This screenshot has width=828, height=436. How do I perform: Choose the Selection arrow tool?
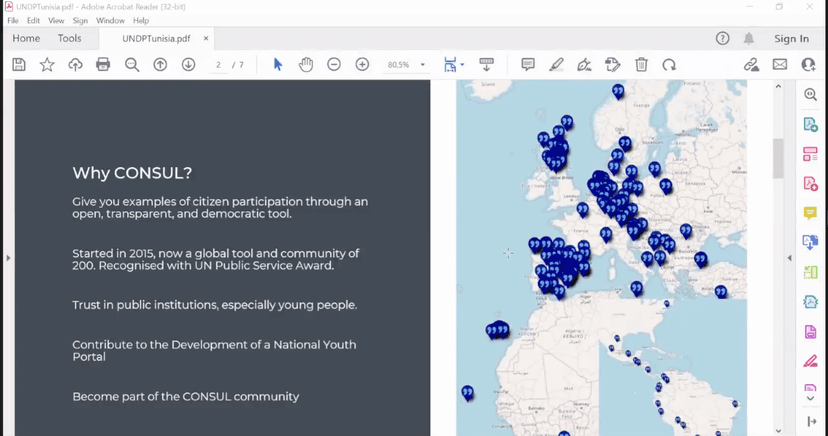click(278, 65)
